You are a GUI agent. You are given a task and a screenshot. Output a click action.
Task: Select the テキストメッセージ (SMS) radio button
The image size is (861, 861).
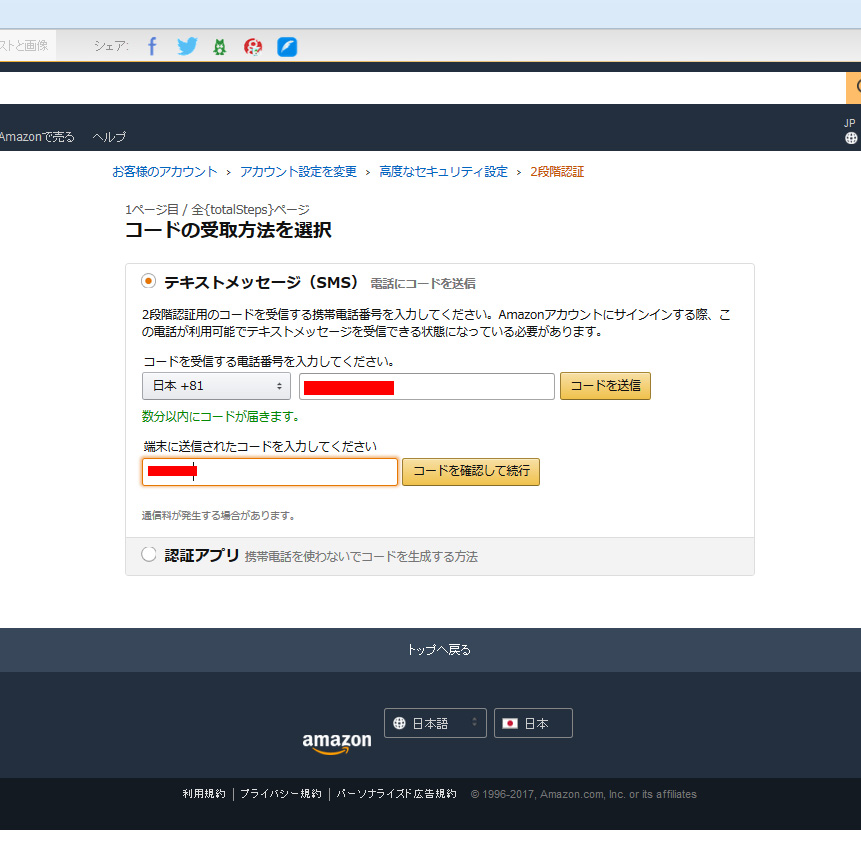(148, 281)
